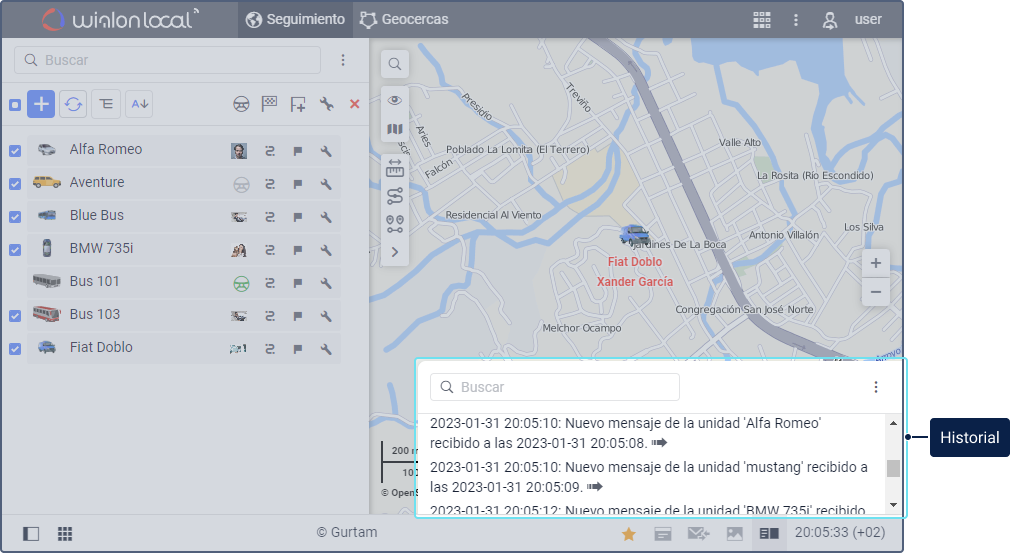Select the routing tool on map

(395, 196)
